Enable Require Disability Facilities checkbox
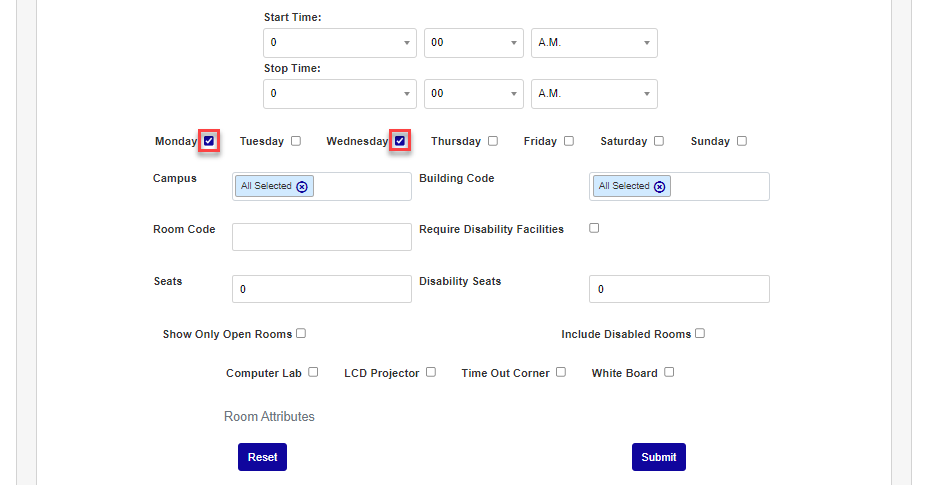Screen dimensions: 926x485 pos(594,228)
